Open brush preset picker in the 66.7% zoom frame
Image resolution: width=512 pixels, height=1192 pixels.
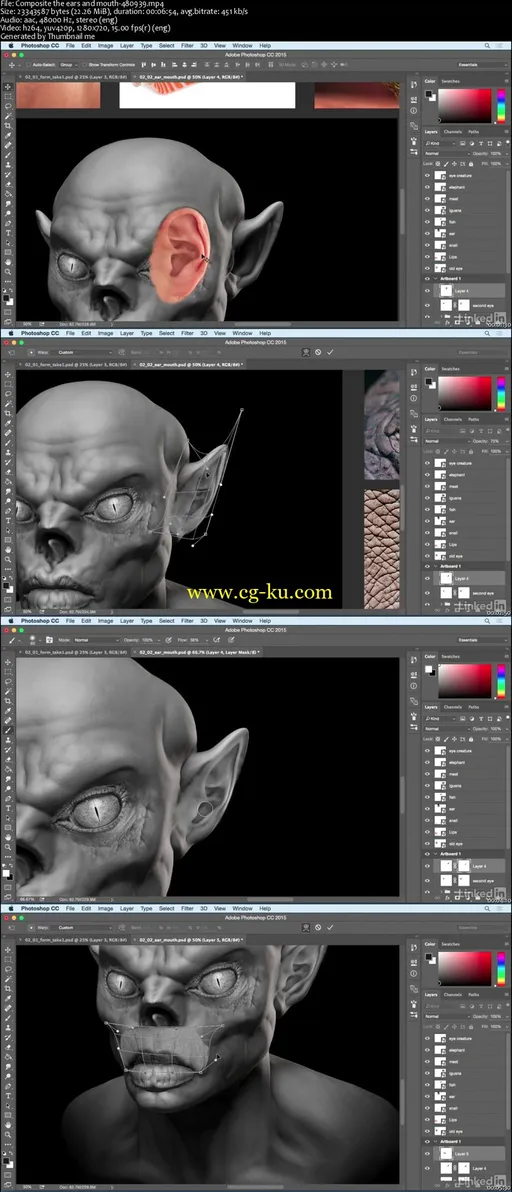(x=34, y=640)
